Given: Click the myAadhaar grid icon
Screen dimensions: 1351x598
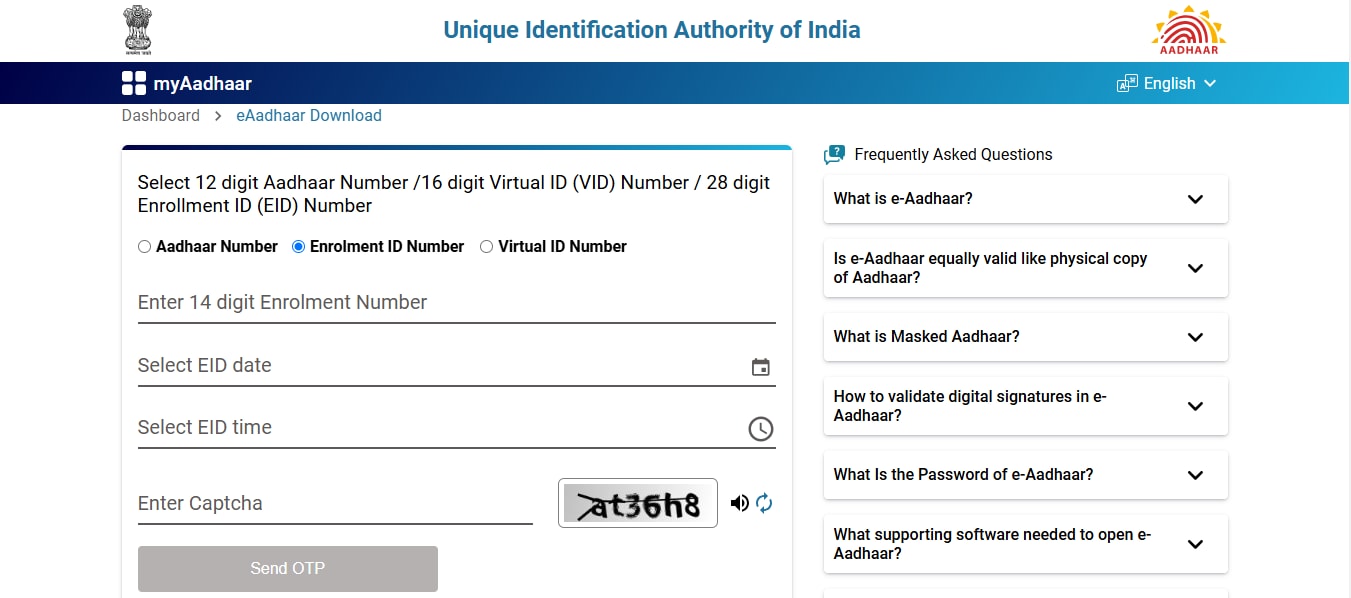Looking at the screenshot, I should pos(133,83).
